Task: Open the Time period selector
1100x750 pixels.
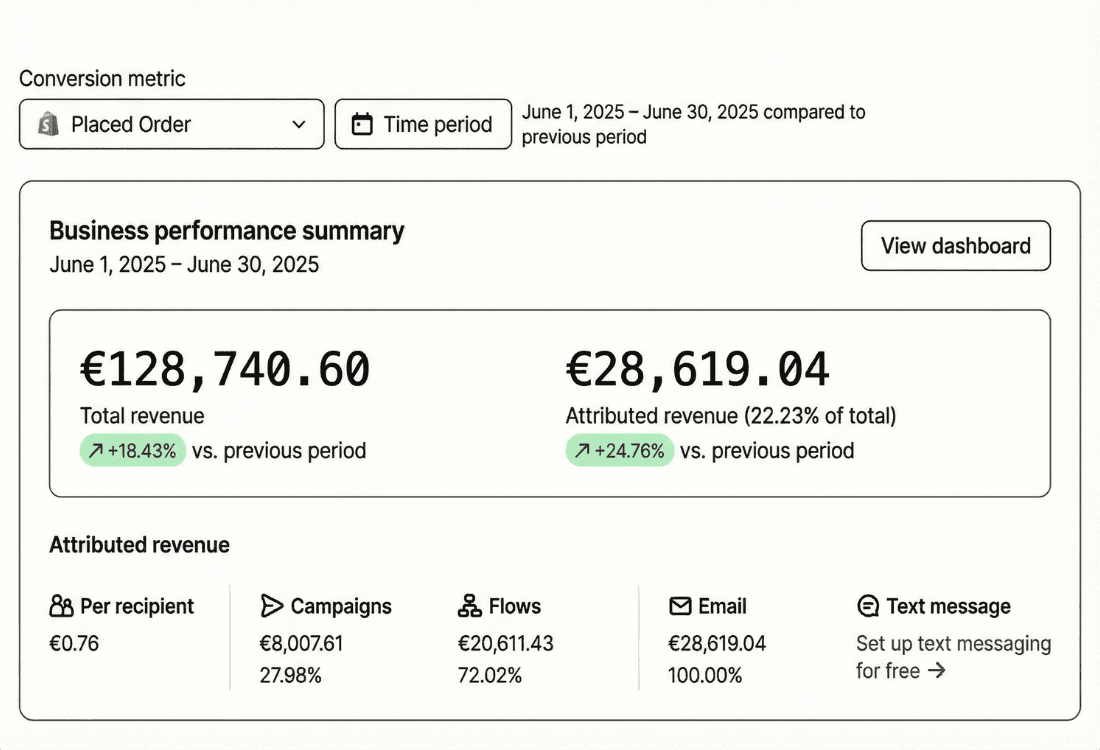Action: (423, 125)
